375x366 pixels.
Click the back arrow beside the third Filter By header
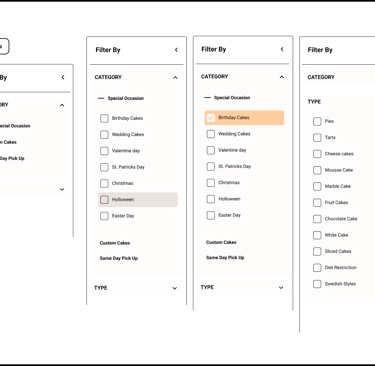(282, 49)
